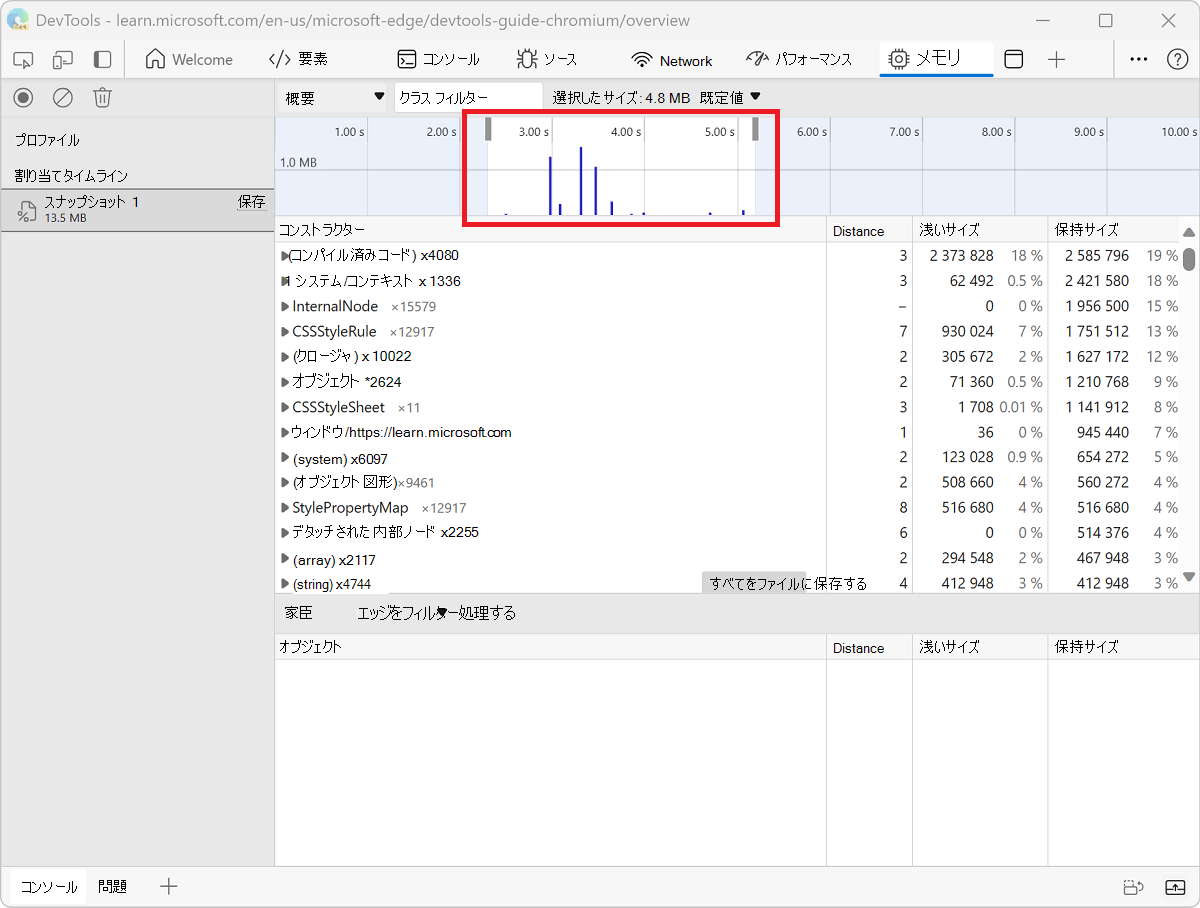Click the コンソール drawer tab

(49, 886)
